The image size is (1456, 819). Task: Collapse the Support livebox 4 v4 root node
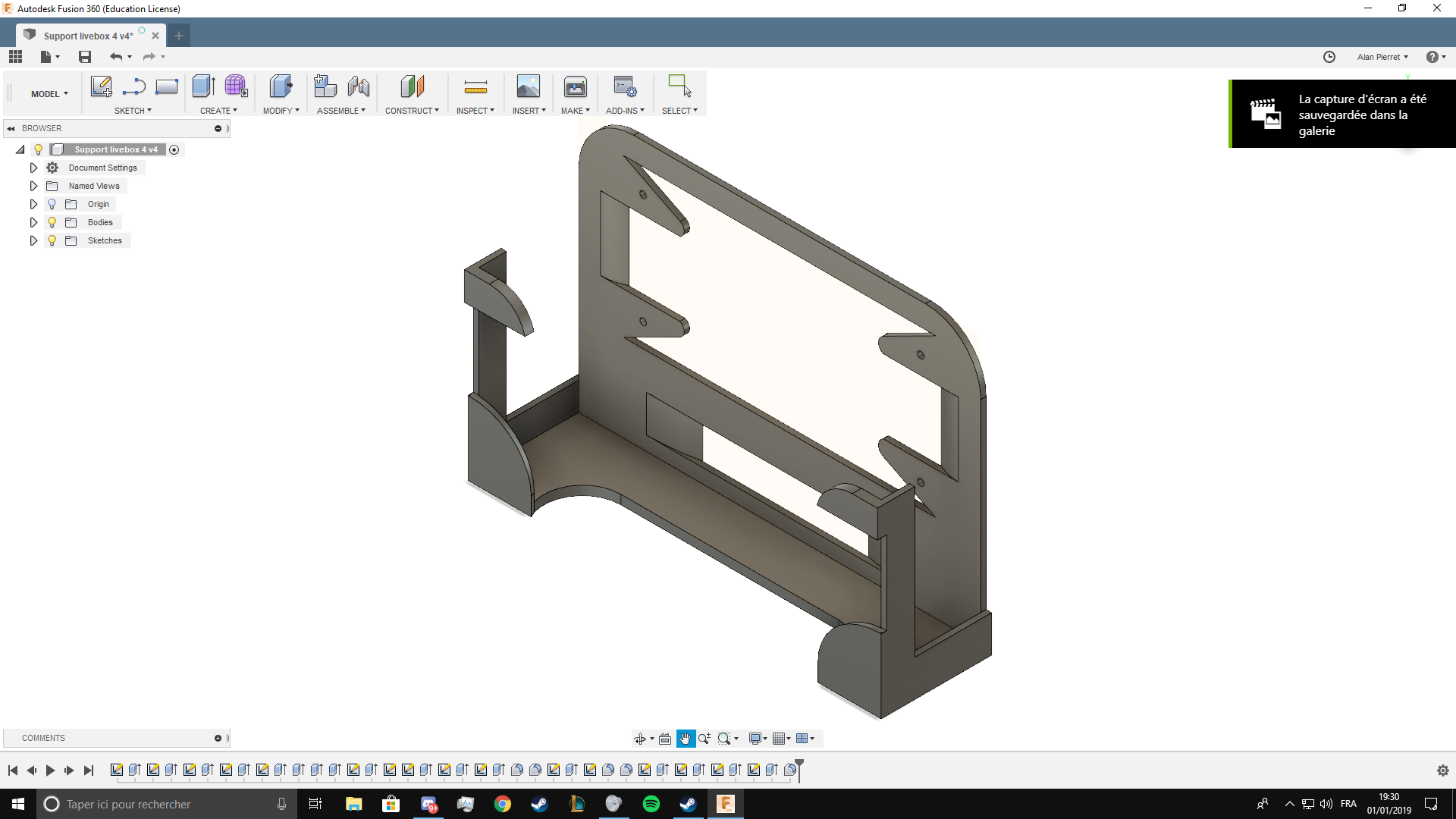[x=20, y=149]
